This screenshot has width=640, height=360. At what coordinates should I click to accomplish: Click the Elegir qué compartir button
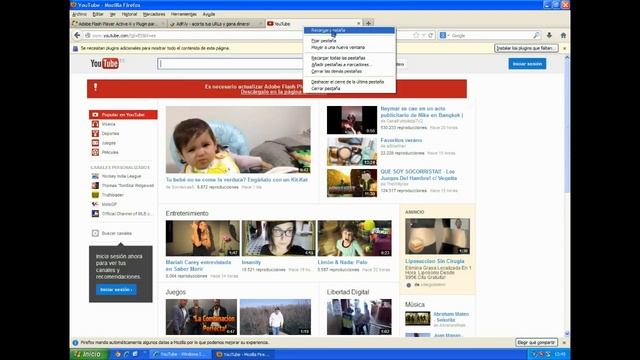(x=536, y=342)
